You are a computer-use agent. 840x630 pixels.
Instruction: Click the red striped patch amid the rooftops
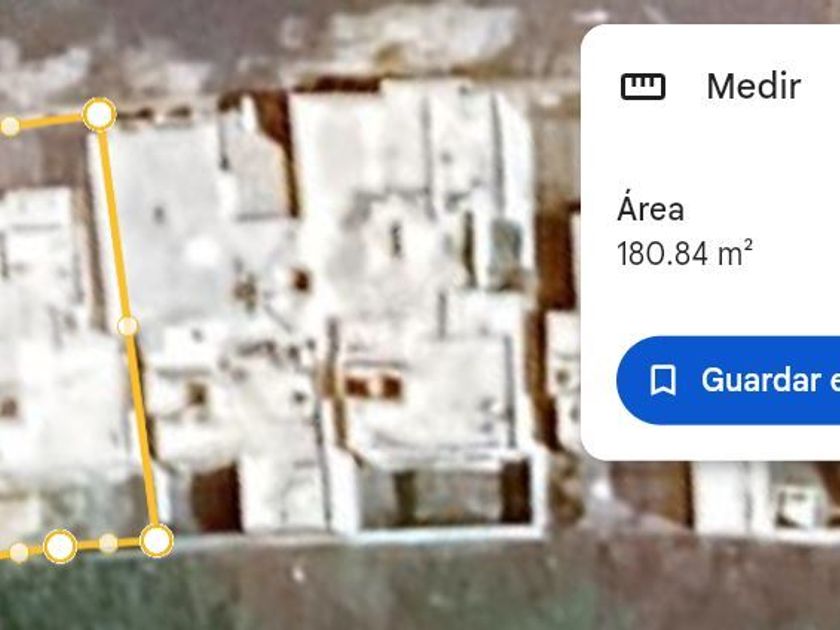pos(373,386)
